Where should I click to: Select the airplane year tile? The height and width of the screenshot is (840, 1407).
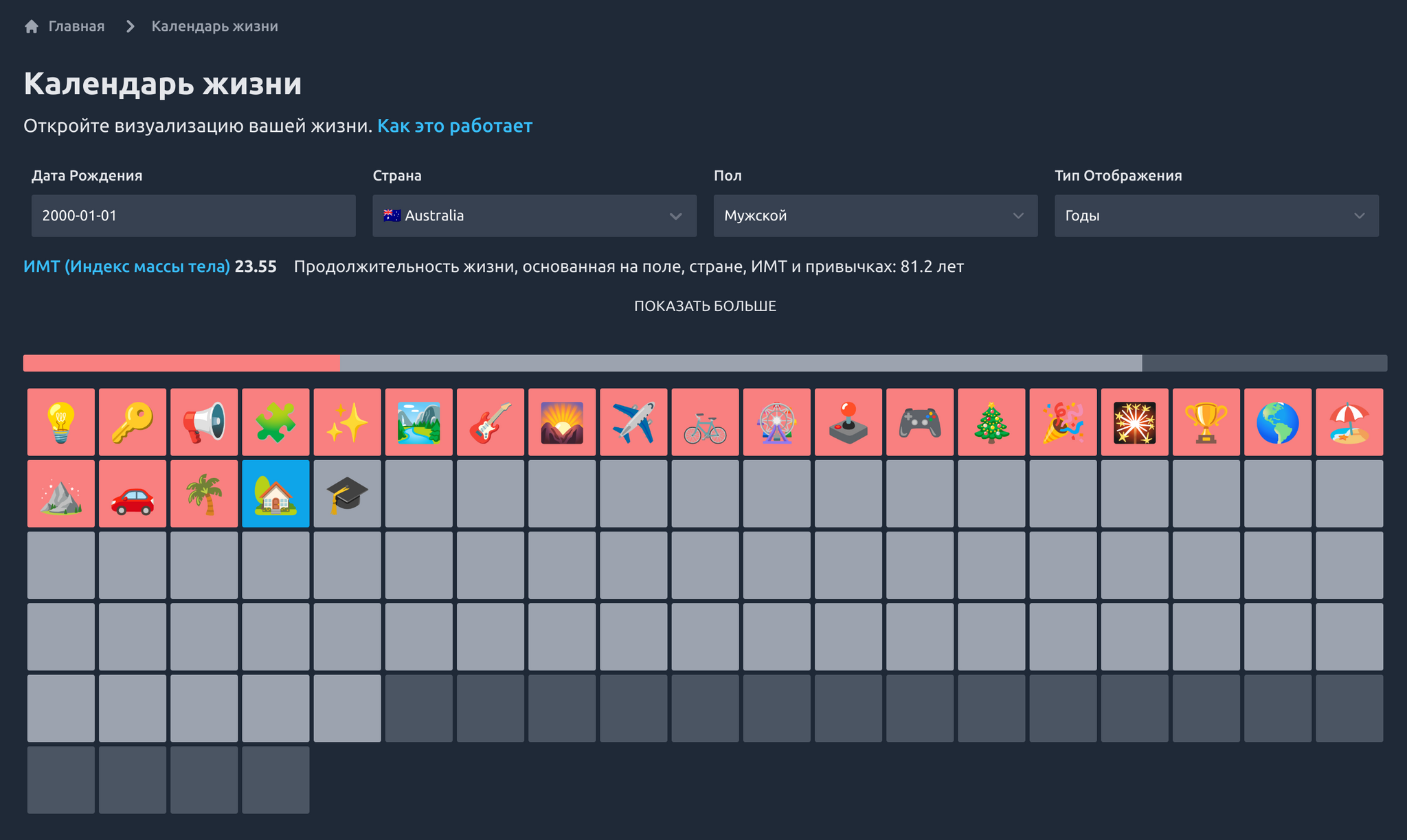(x=633, y=422)
